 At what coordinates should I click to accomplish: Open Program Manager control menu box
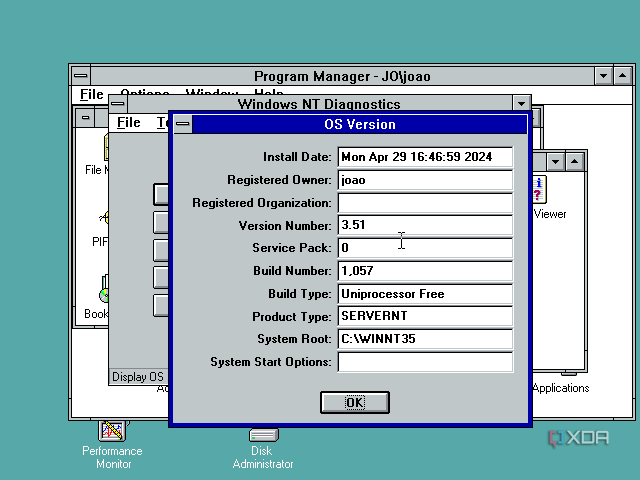tap(81, 76)
